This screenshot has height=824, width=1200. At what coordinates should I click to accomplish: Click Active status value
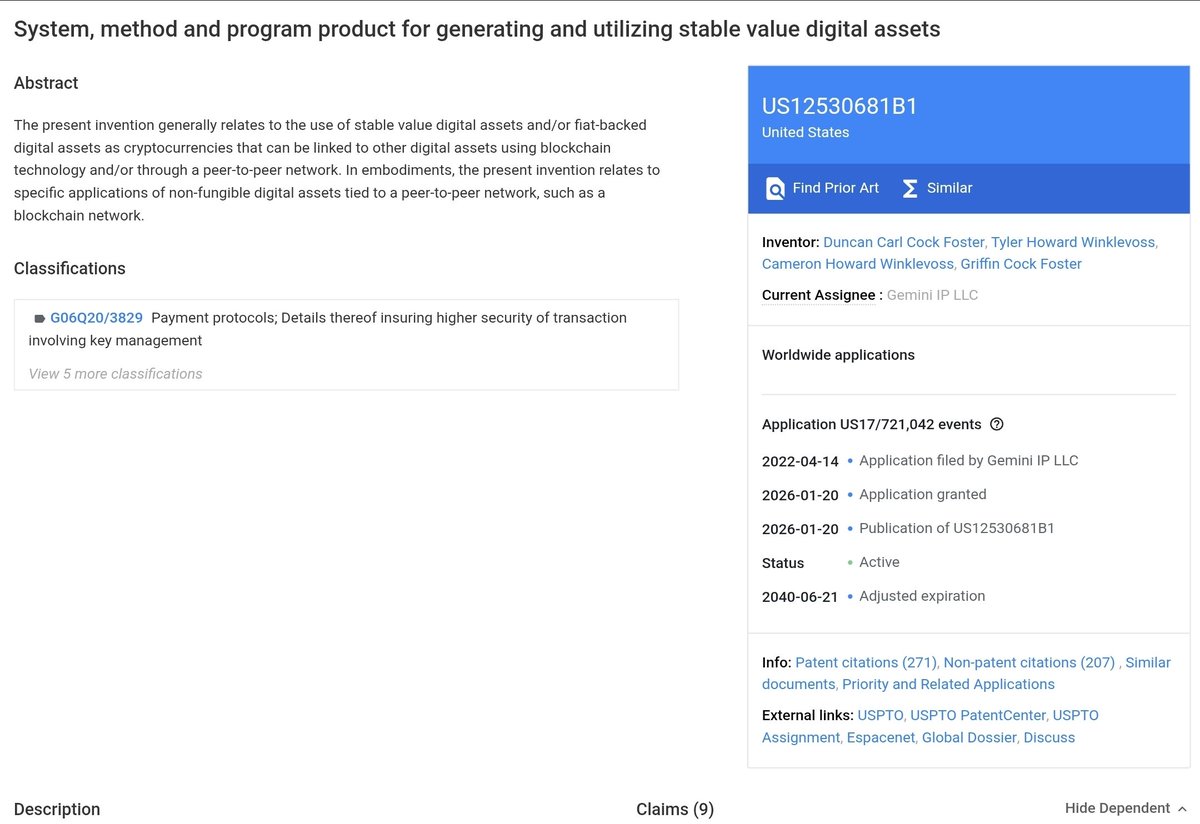(879, 562)
